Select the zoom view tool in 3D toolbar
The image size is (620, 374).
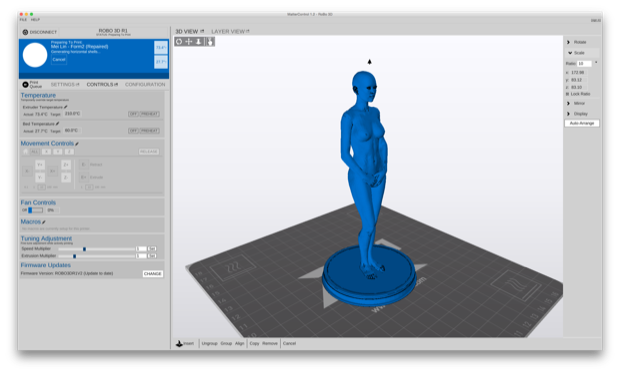click(x=199, y=42)
